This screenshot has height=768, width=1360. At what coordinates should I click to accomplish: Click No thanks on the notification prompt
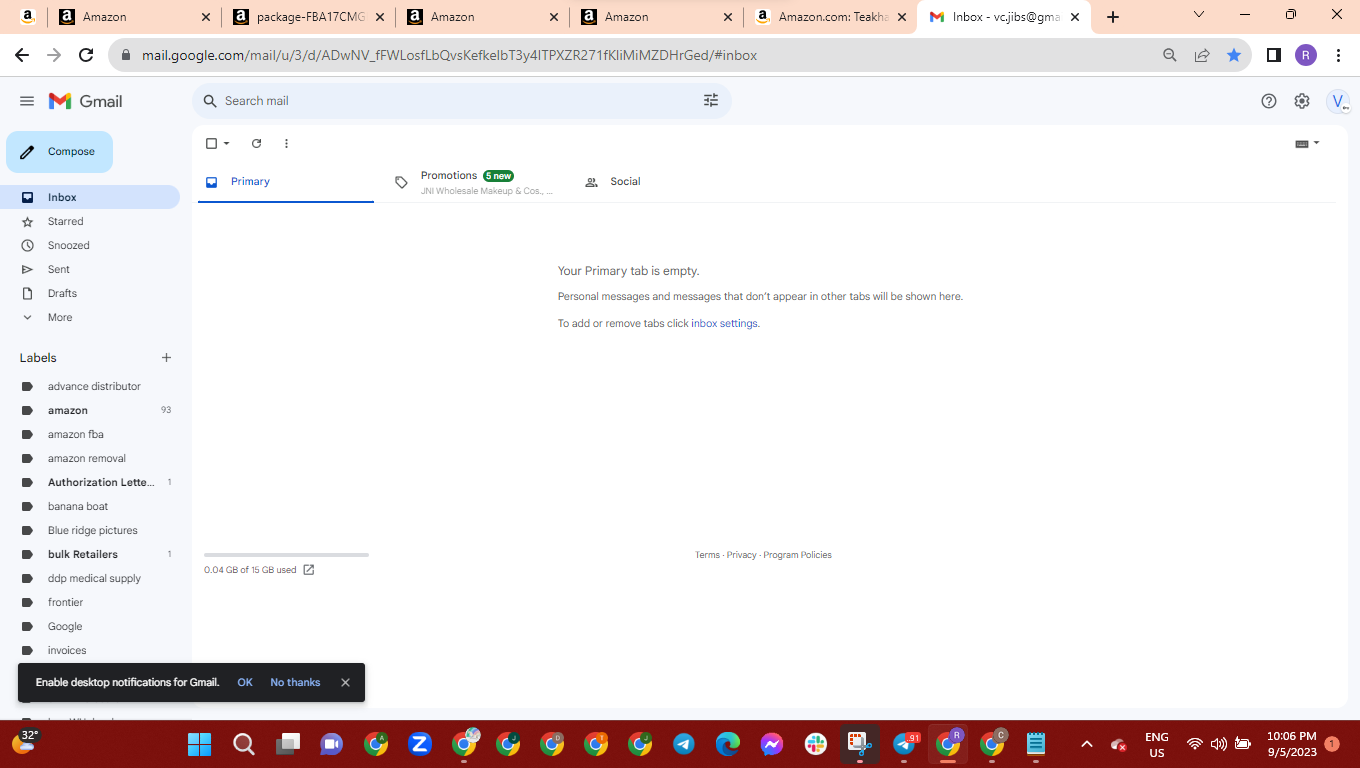295,683
